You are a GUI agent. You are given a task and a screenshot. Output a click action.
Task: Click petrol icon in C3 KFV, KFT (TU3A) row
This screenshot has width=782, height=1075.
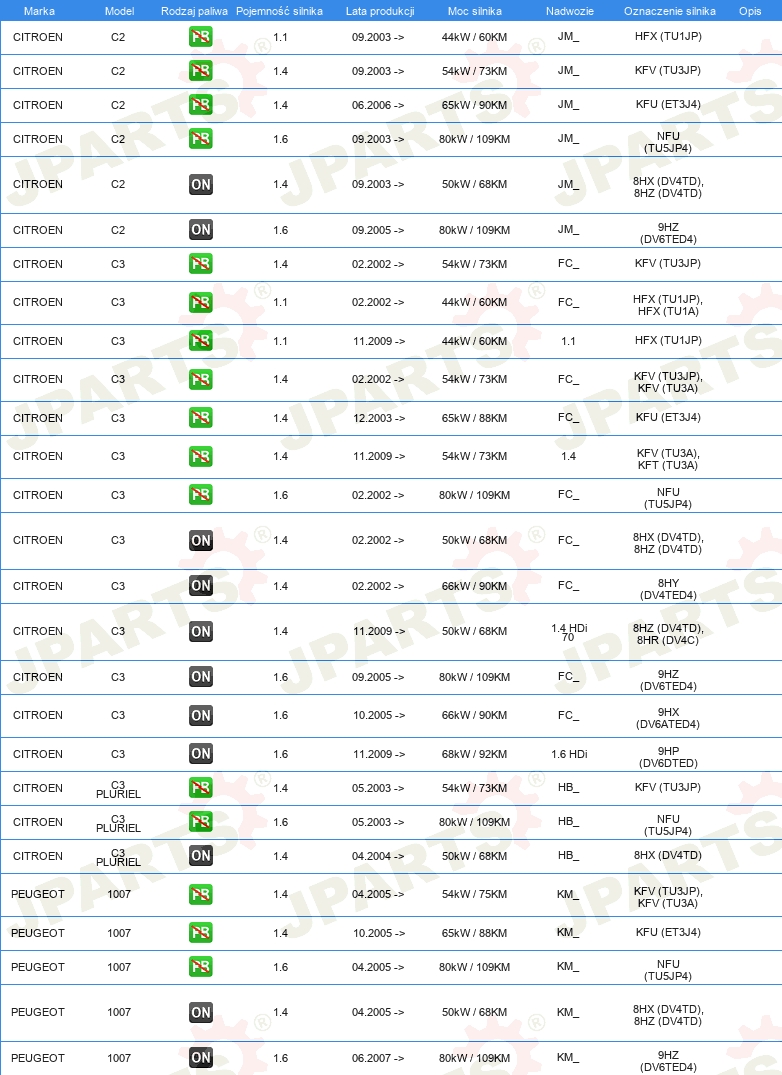(201, 457)
